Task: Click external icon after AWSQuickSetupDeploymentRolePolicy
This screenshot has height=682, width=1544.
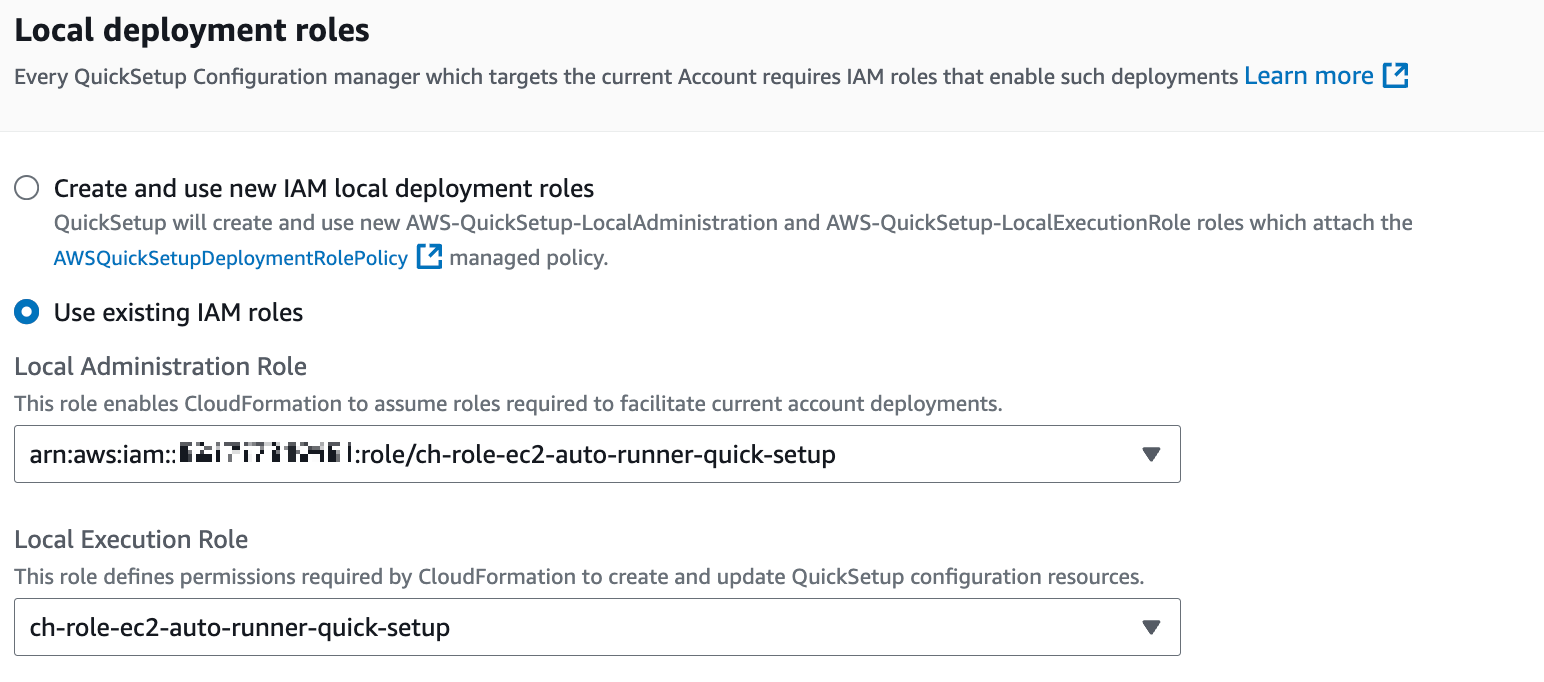Action: (429, 258)
